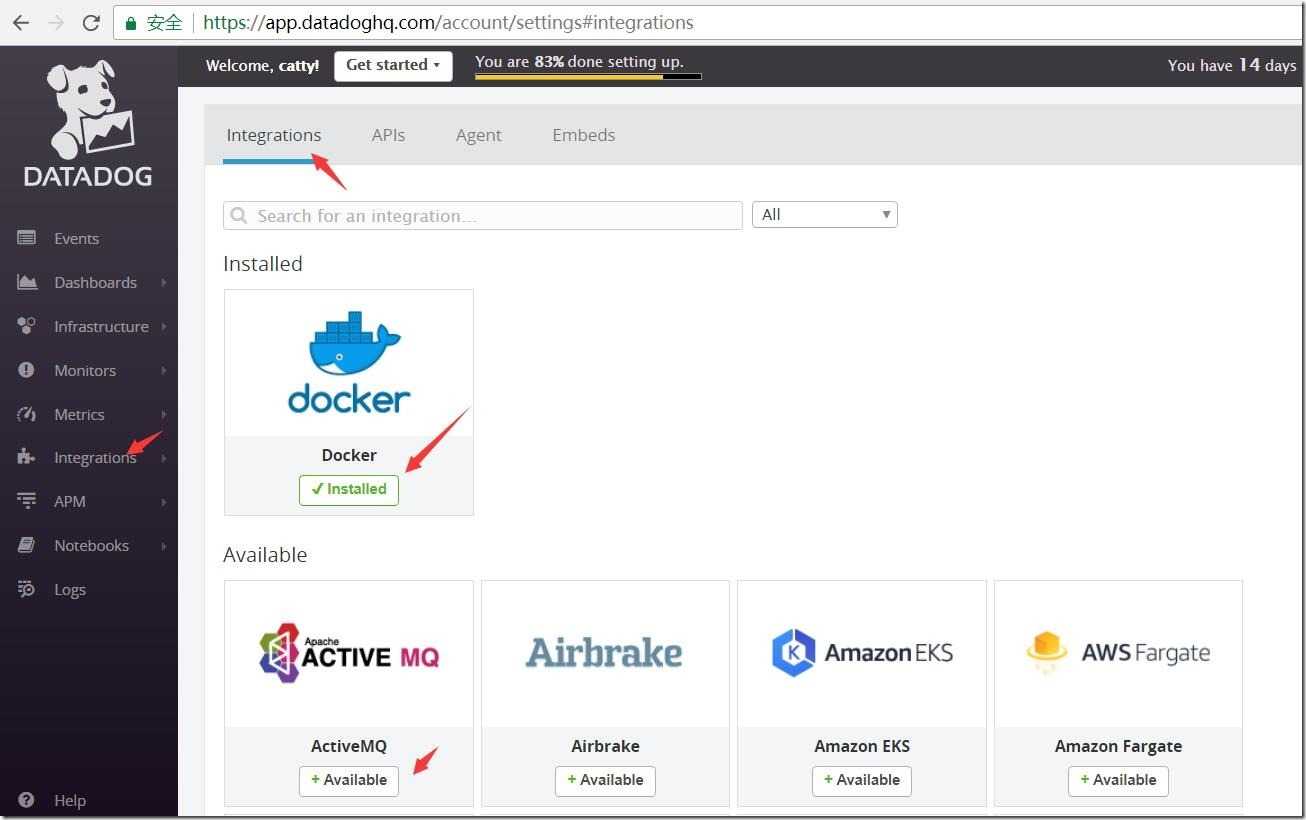Screen dimensions: 1306x820
Task: Focus the integration search field
Action: coord(483,216)
